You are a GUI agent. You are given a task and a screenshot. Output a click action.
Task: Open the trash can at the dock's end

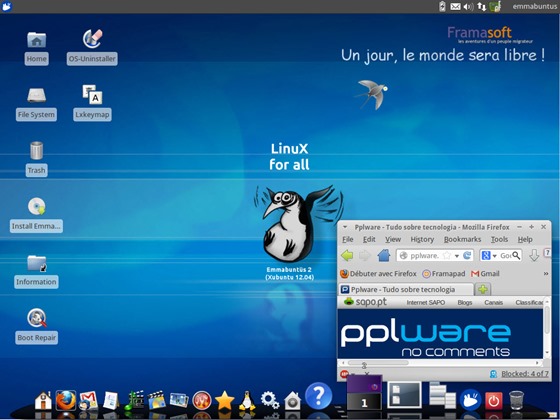tap(516, 400)
